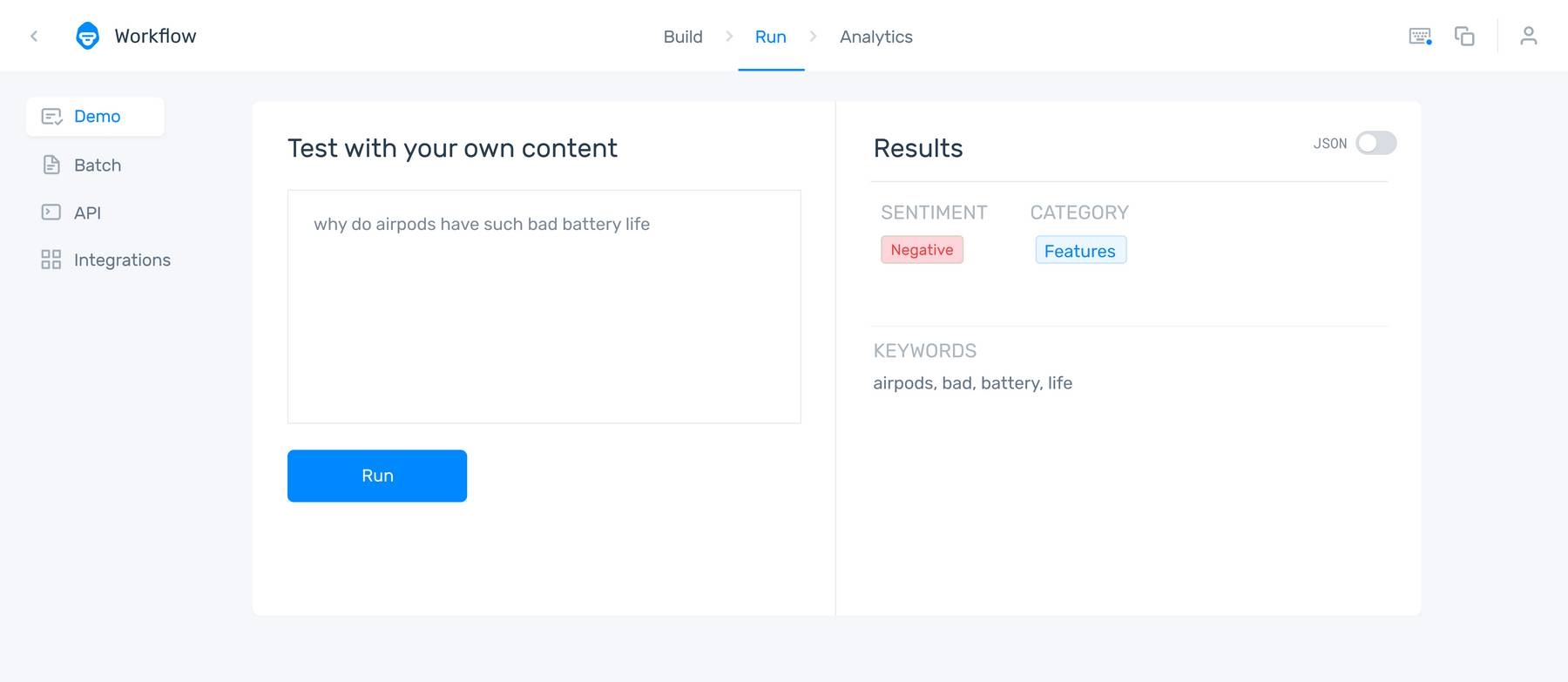Click the Batch document icon
This screenshot has height=682, width=1568.
pos(51,165)
